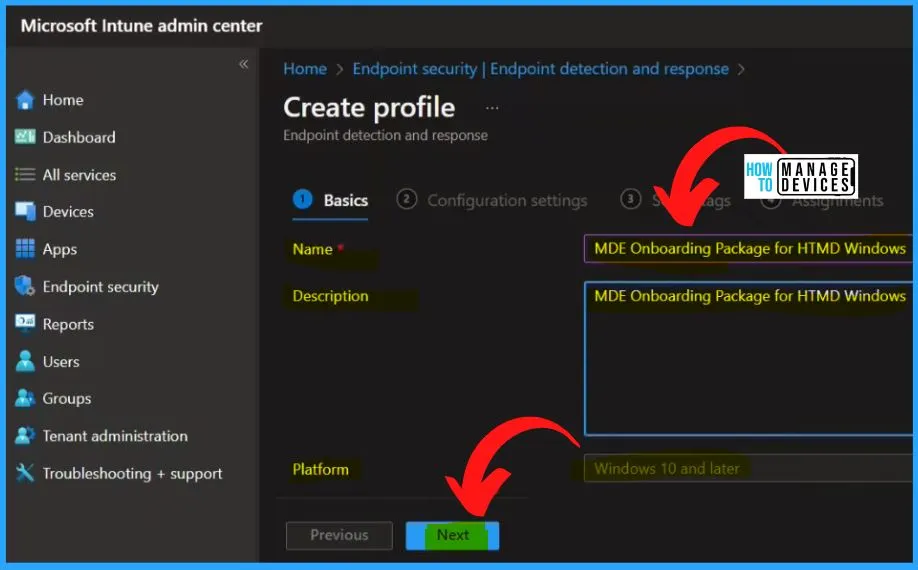Viewport: 918px width, 570px height.
Task: Click the Users person icon
Action: tap(25, 361)
